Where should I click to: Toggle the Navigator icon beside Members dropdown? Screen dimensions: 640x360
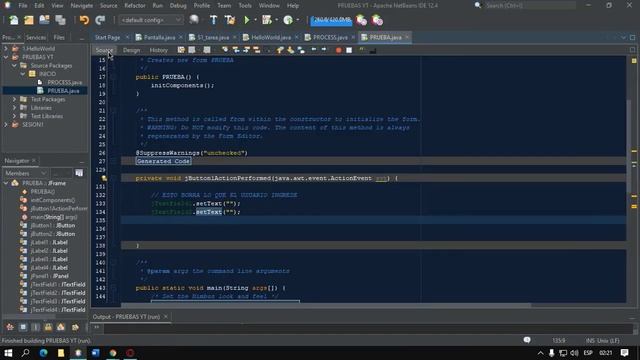[x=79, y=173]
